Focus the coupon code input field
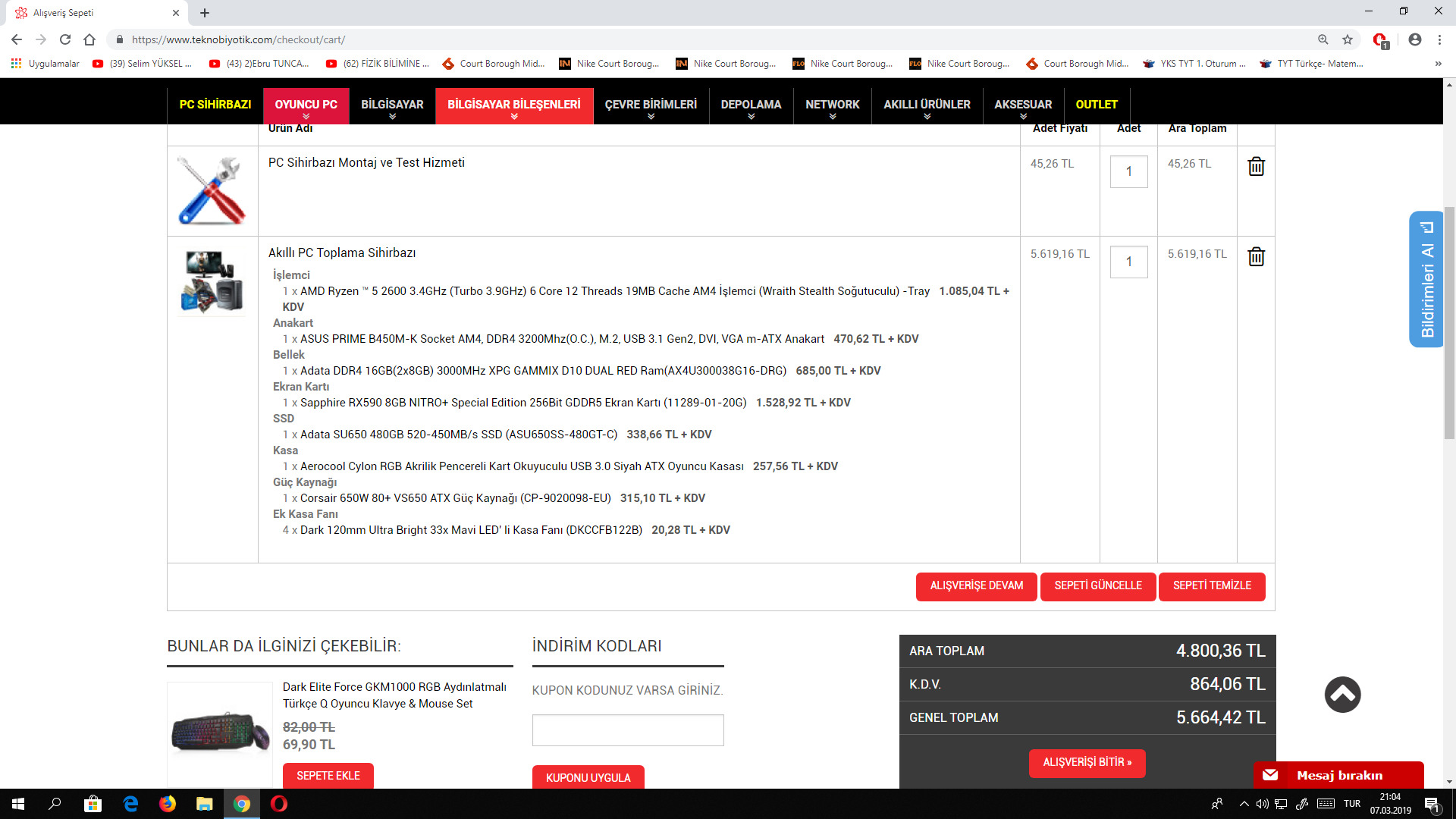Screen dimensions: 1456x819 pos(627,730)
